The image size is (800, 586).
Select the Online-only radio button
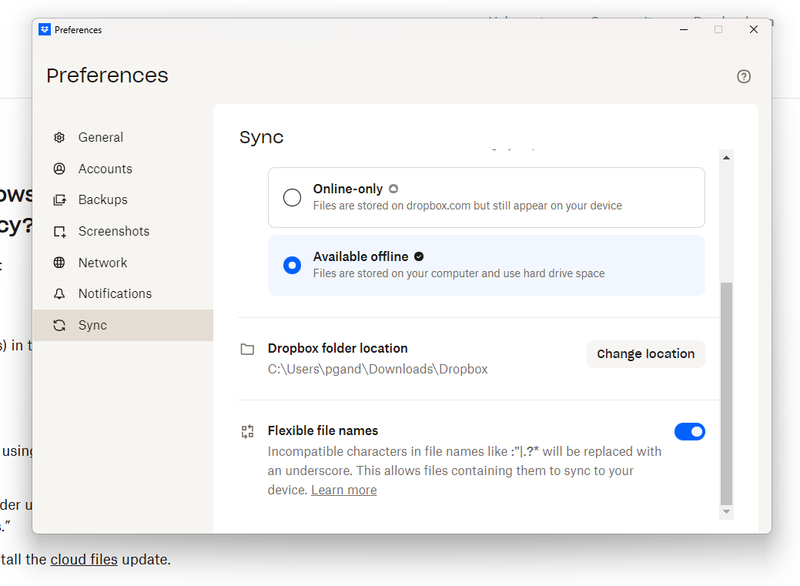pyautogui.click(x=292, y=197)
